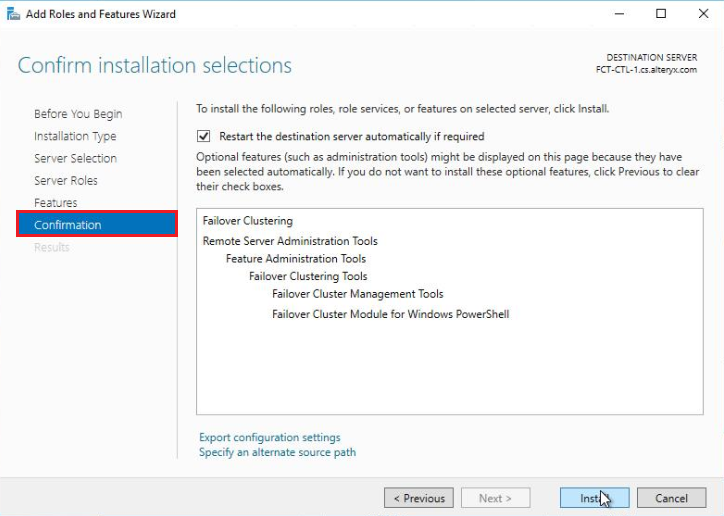Image resolution: width=724 pixels, height=516 pixels.
Task: Click the wizard icon in title bar
Action: [13, 14]
